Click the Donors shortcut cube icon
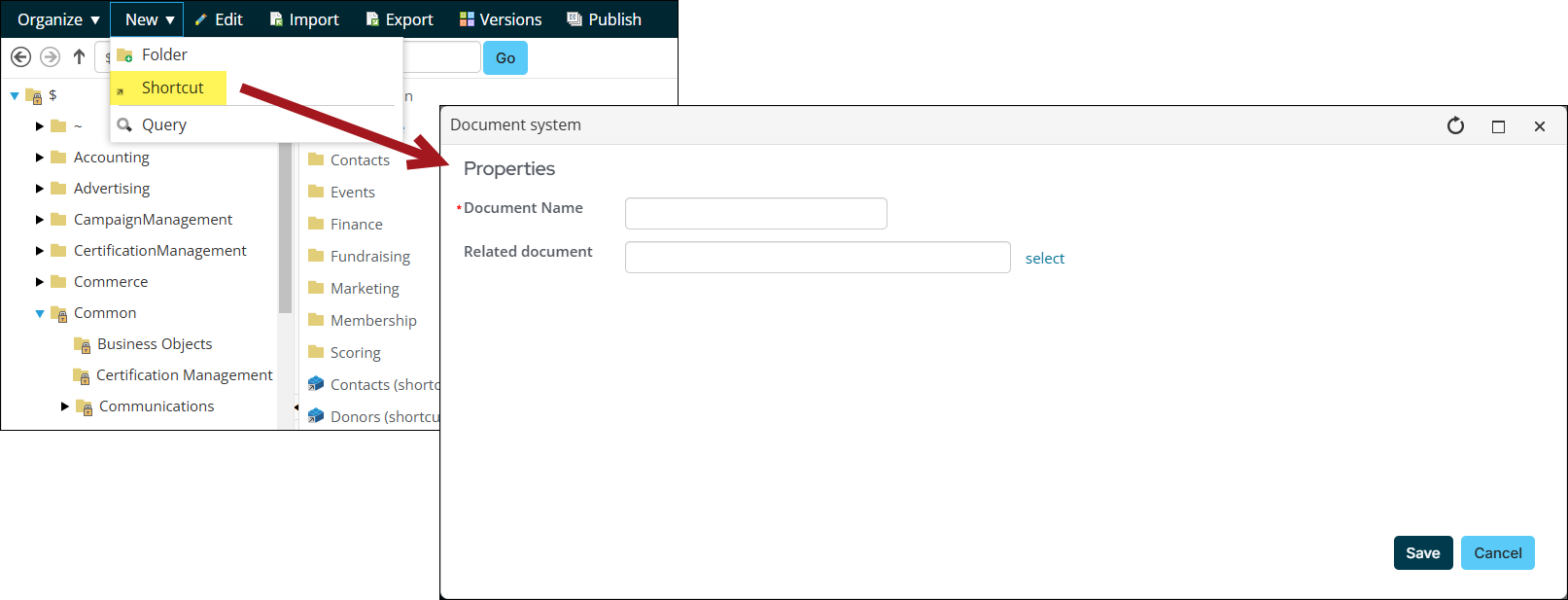Viewport: 1568px width, 600px height. coord(316,416)
